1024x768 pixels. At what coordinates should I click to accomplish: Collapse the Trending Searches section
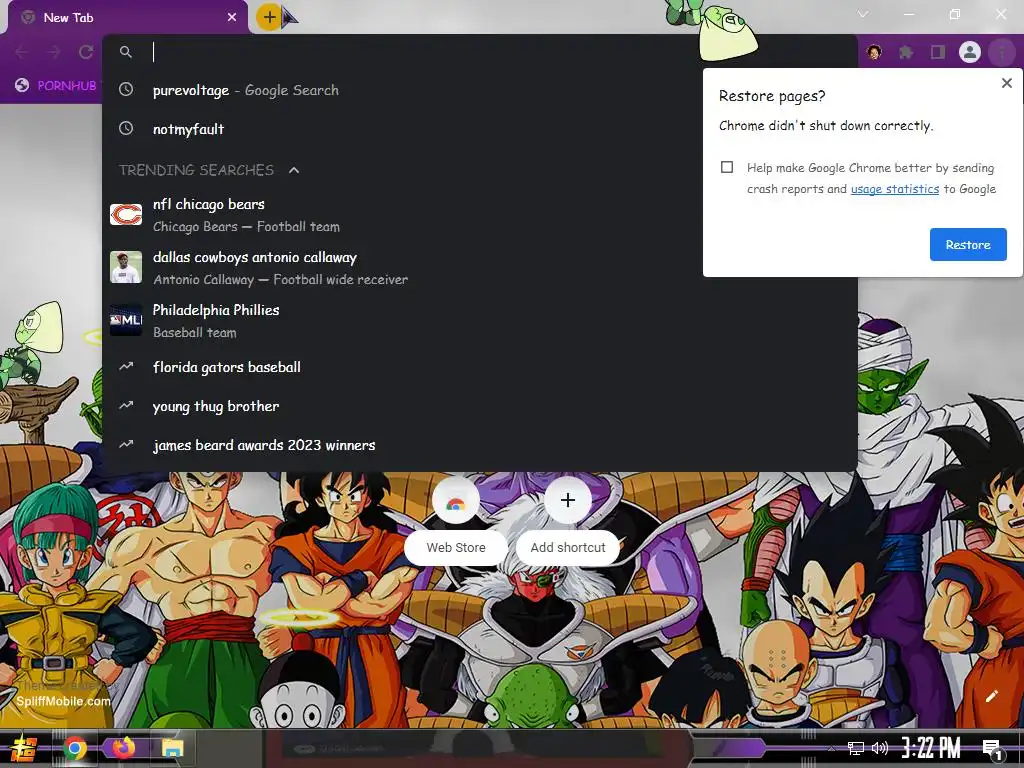coord(294,170)
